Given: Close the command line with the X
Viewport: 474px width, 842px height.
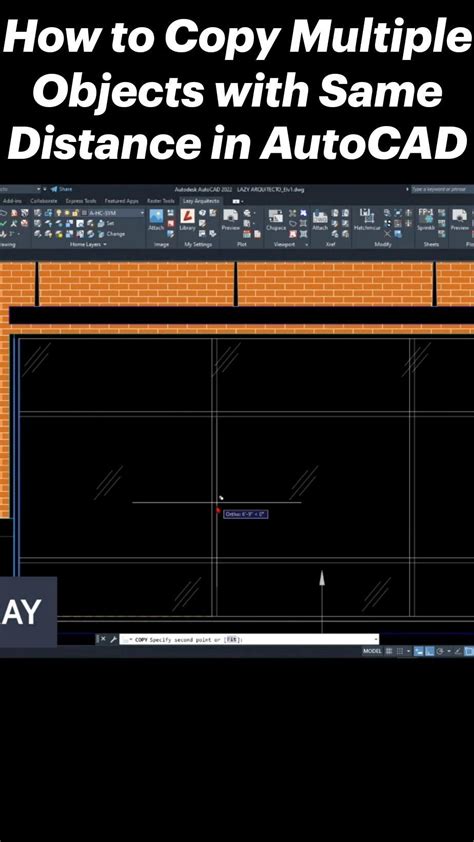Looking at the screenshot, I should pos(104,639).
